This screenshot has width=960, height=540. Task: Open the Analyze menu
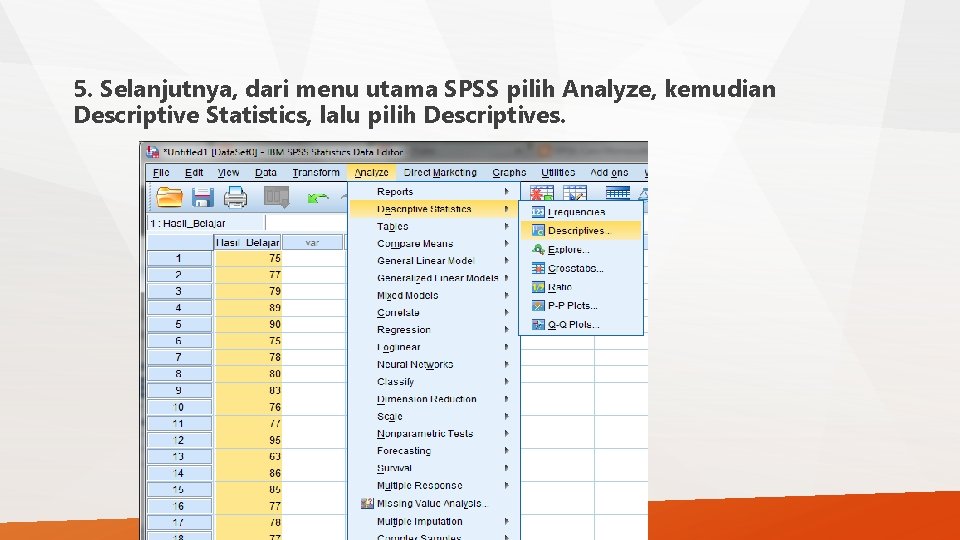(372, 173)
